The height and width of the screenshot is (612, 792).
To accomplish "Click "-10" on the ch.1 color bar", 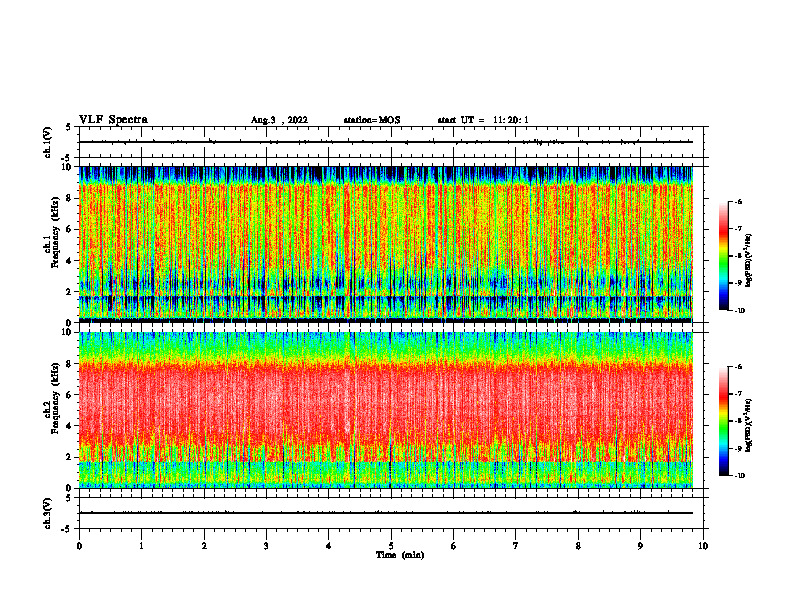I will pyautogui.click(x=739, y=310).
